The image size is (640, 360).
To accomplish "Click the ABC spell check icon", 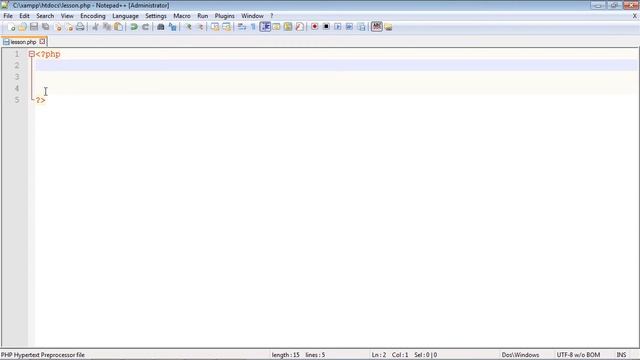I will coord(376,27).
